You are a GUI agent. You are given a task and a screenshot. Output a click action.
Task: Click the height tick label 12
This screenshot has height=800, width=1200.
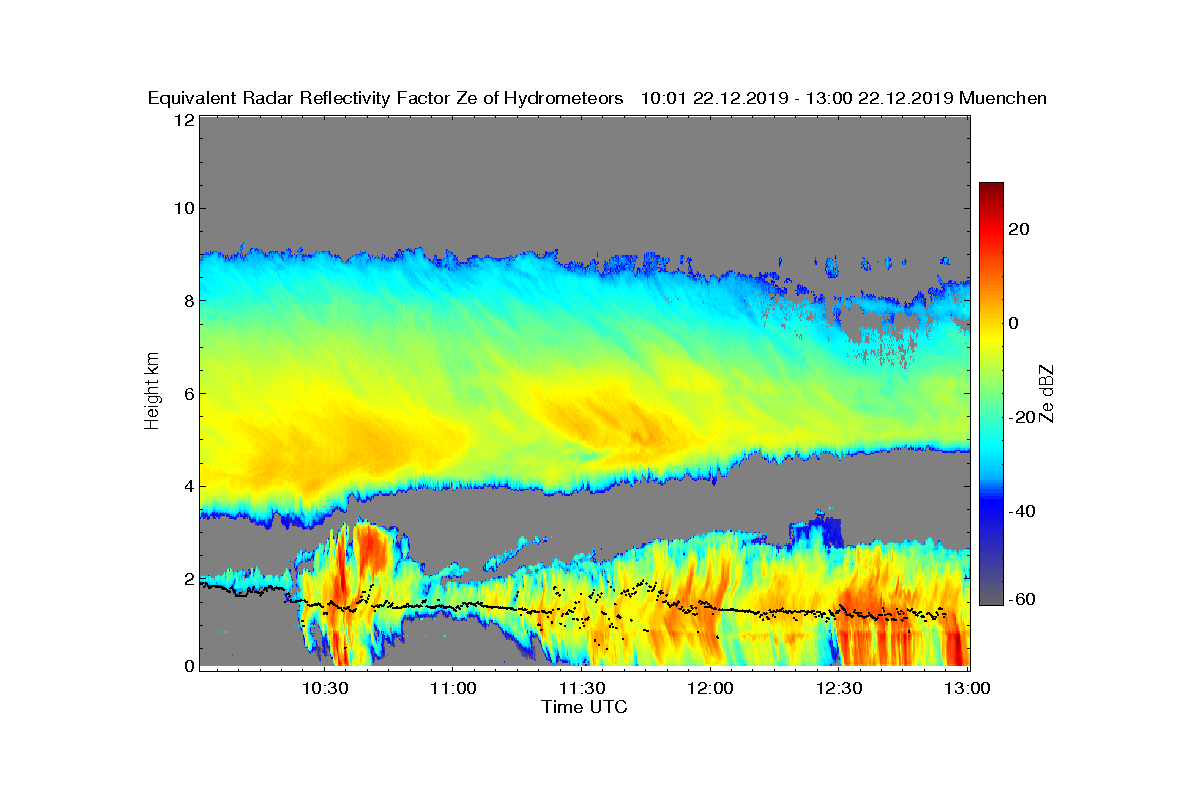[183, 120]
